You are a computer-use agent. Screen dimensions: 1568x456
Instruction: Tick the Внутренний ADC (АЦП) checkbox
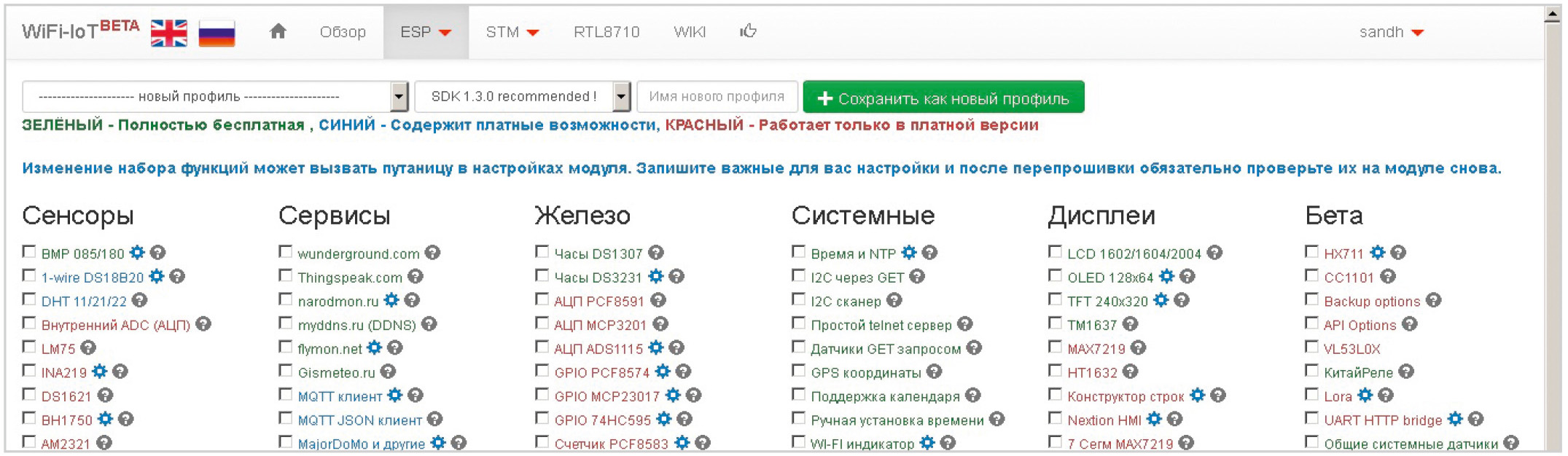[29, 323]
